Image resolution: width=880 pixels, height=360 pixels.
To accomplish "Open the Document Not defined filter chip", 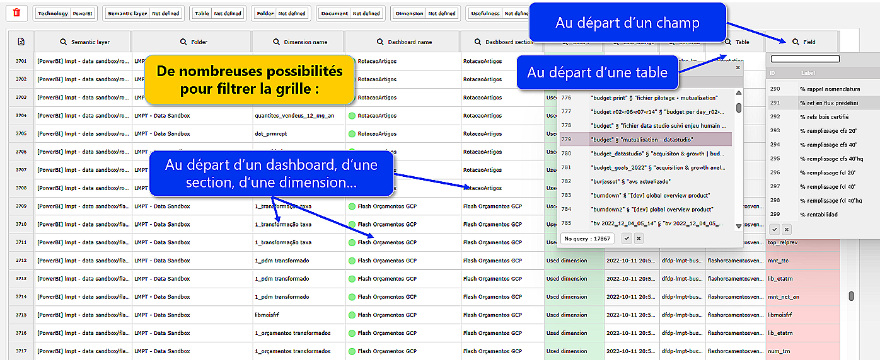I will coord(350,13).
